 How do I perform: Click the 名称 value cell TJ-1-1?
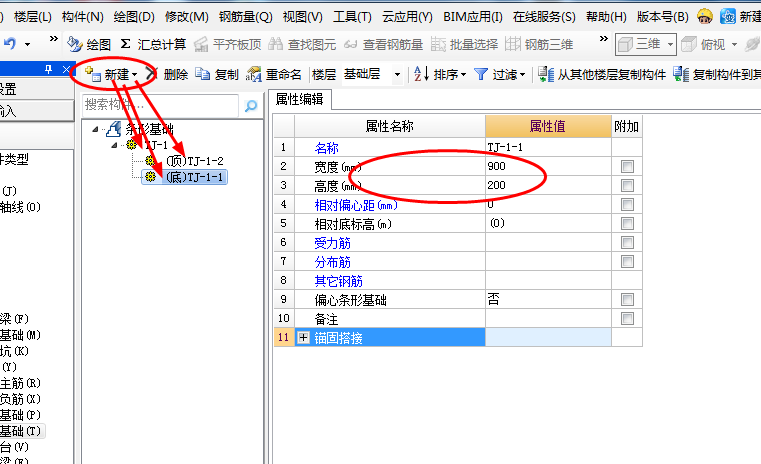[548, 147]
